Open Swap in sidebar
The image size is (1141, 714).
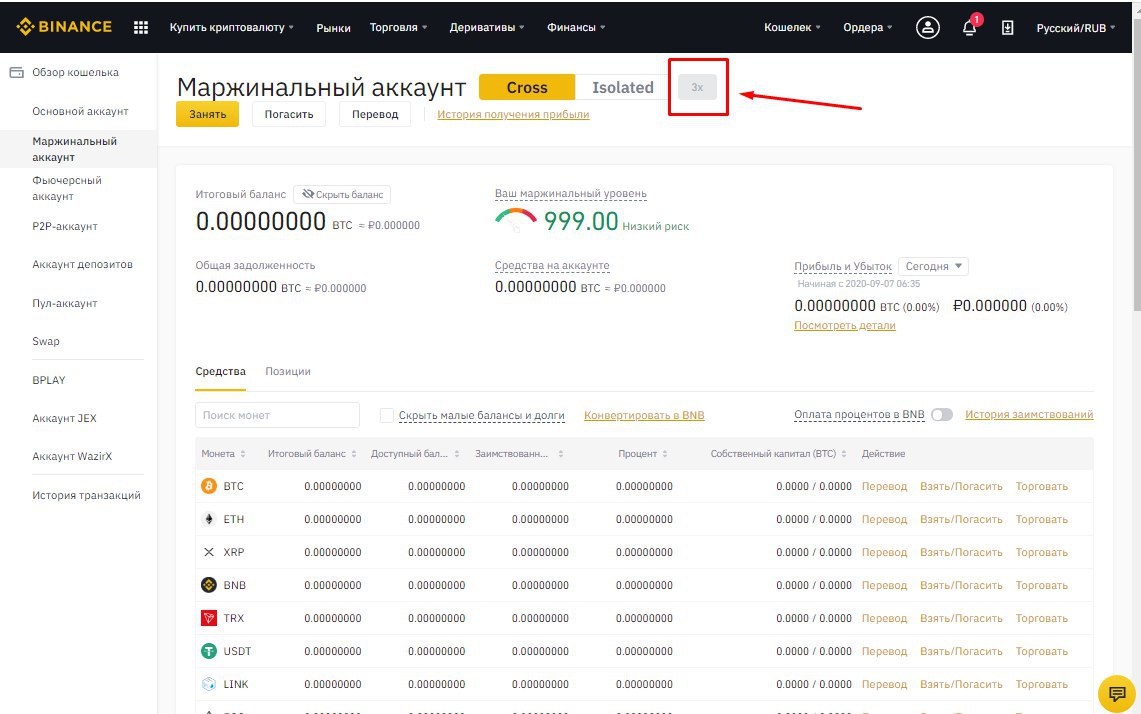[x=46, y=341]
